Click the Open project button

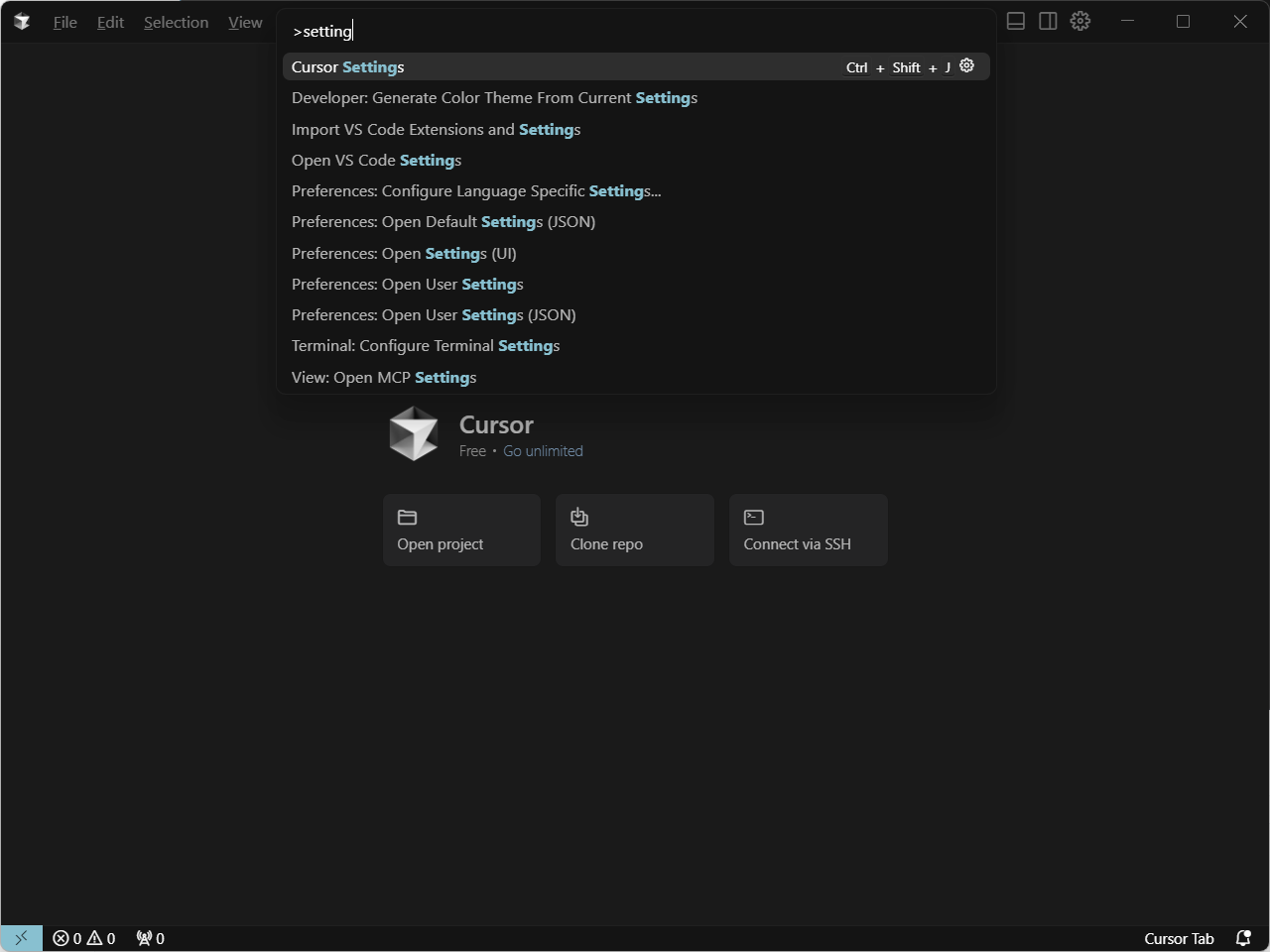pos(461,531)
